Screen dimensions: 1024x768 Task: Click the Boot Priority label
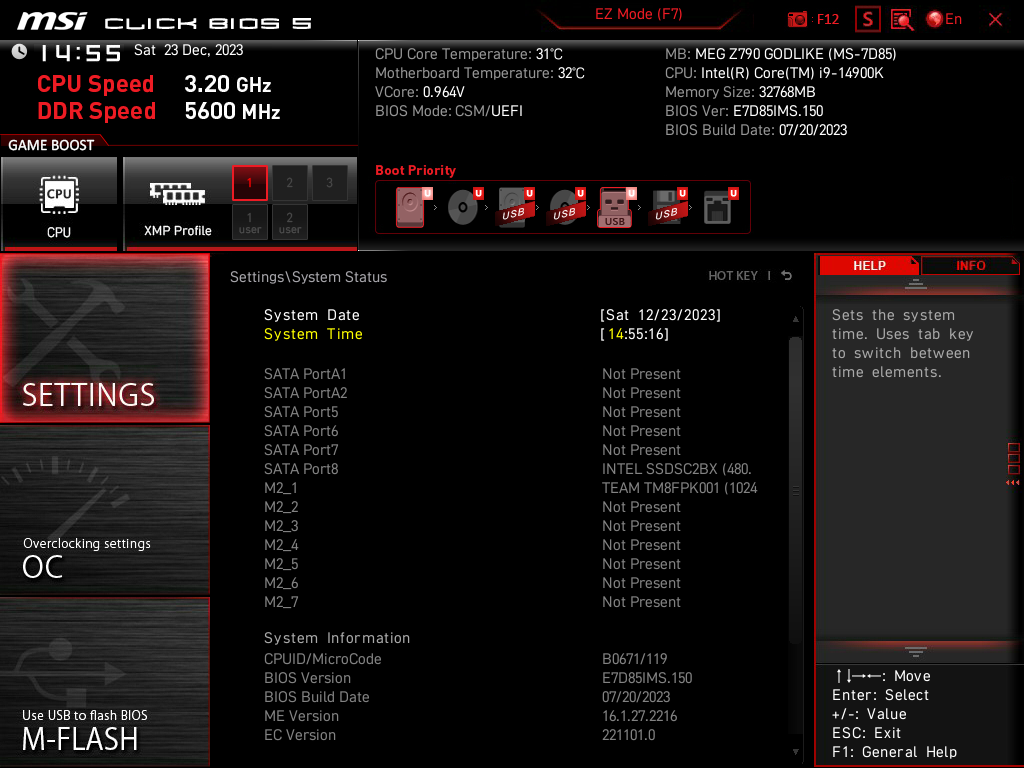415,170
